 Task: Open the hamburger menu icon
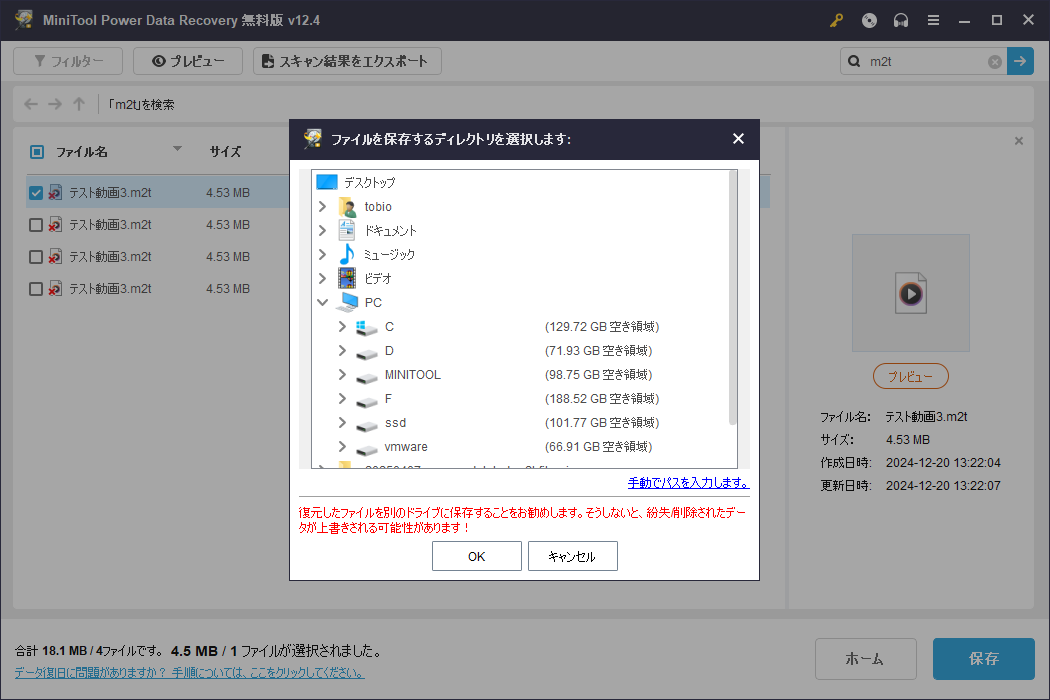coord(933,21)
